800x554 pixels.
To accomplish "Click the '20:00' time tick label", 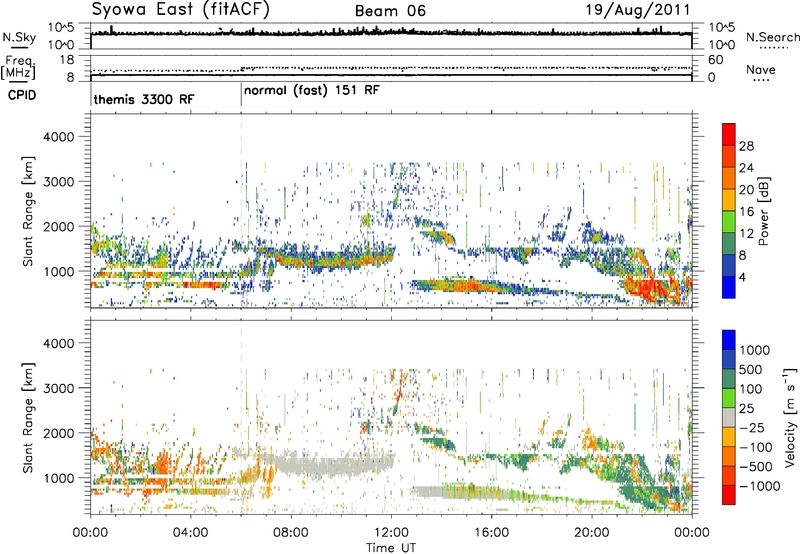I will point(591,533).
